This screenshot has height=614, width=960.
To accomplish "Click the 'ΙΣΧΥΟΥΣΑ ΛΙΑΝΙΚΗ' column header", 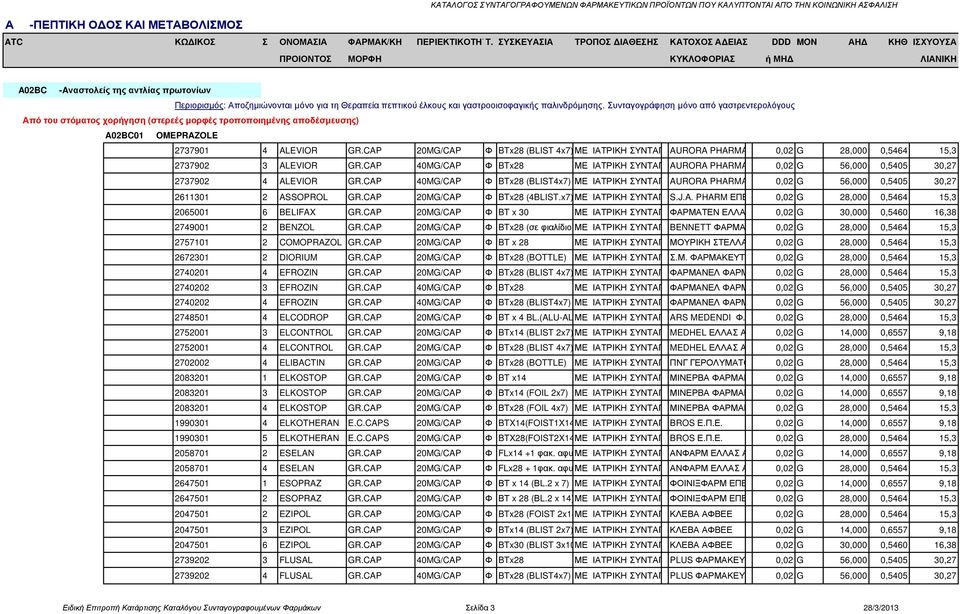I will (x=934, y=50).
